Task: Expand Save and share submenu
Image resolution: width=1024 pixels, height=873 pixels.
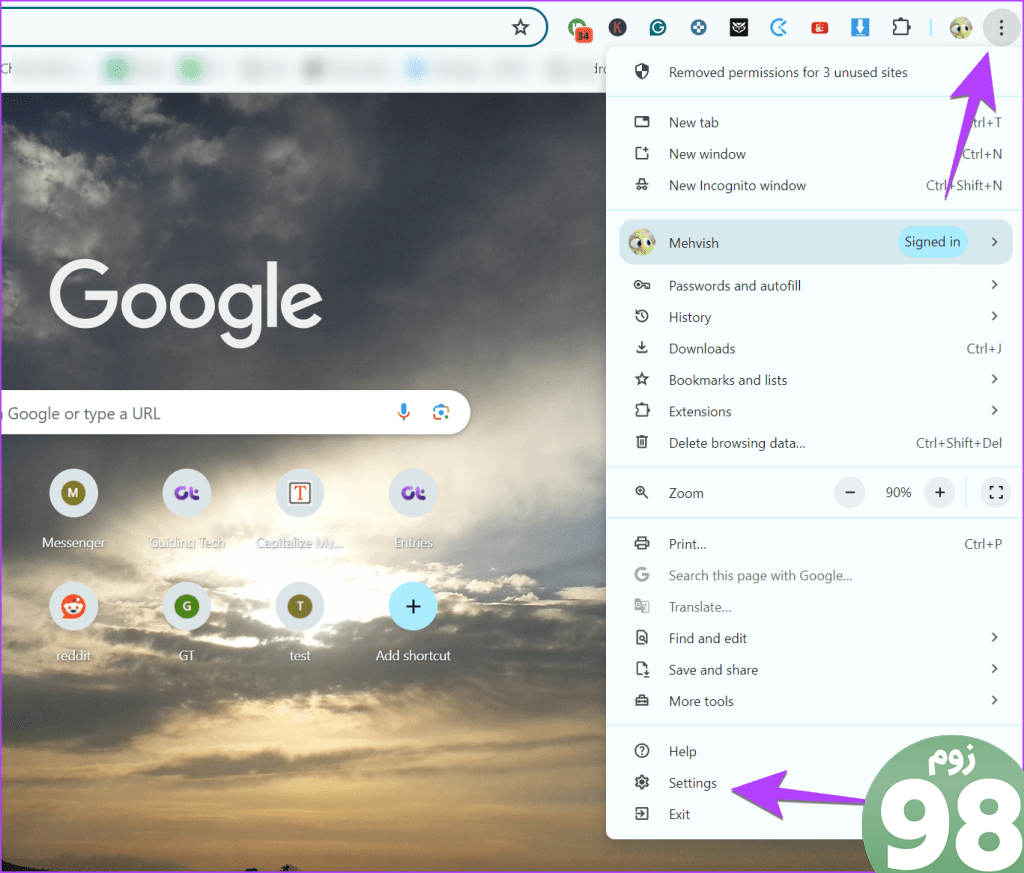Action: 814,669
